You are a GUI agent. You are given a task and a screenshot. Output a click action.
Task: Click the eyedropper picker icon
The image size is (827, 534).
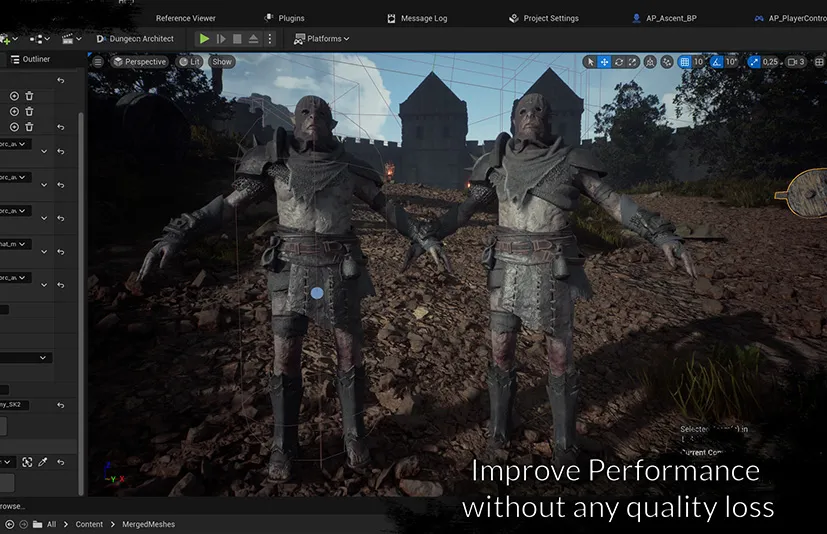pos(43,462)
